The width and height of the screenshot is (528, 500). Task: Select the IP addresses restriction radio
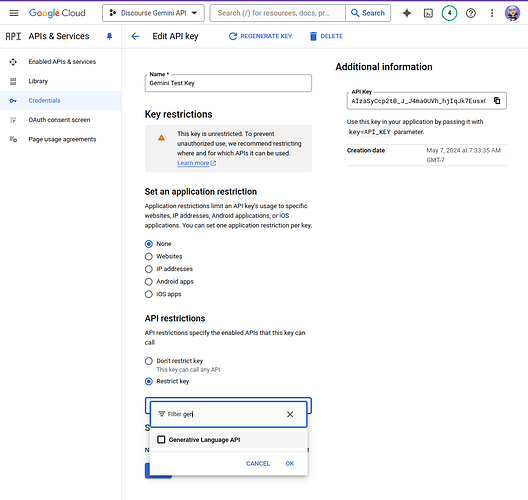tap(148, 269)
